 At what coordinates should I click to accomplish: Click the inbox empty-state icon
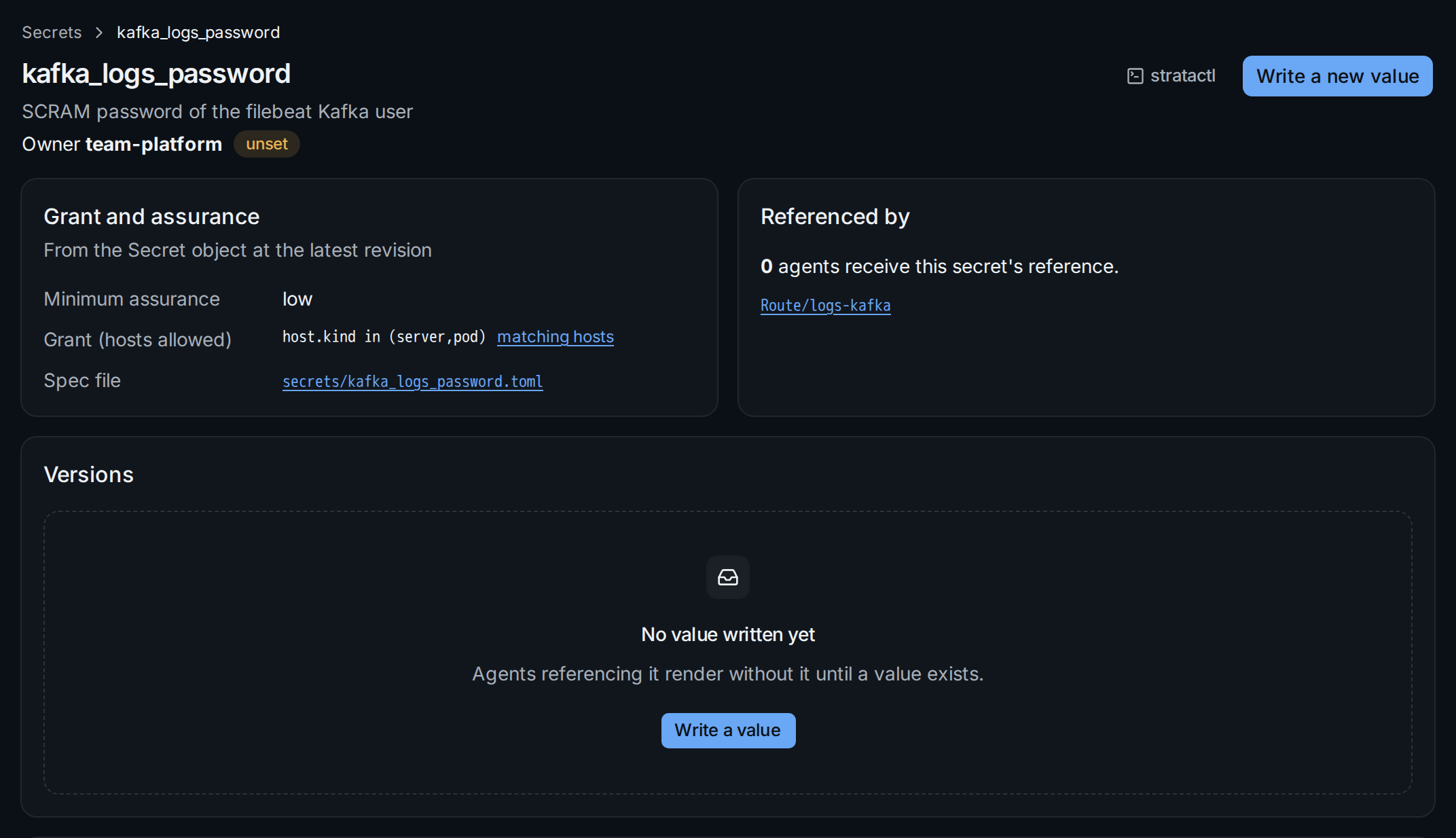(728, 577)
